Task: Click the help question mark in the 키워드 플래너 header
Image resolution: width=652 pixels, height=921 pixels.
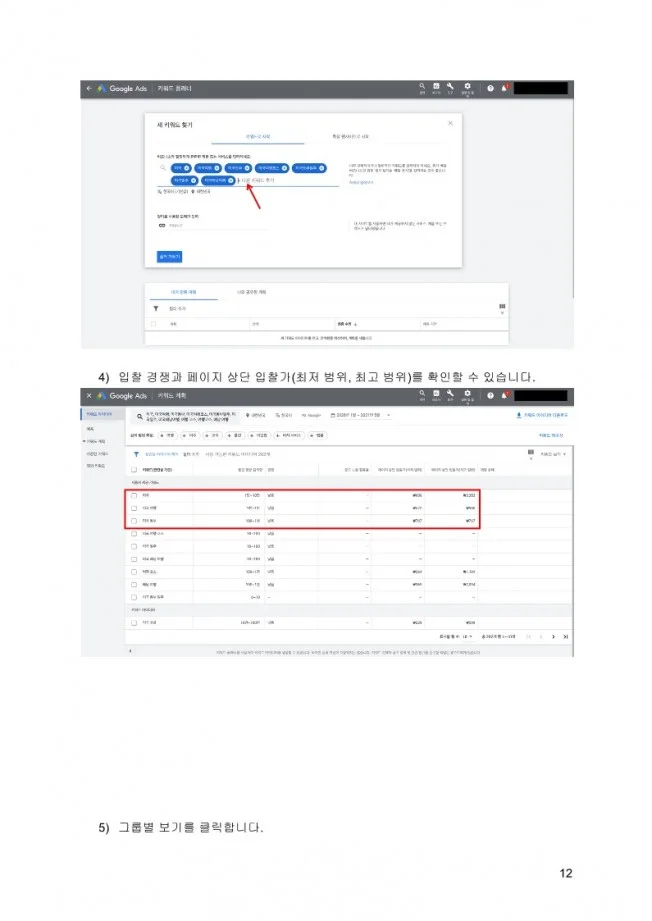Action: [490, 89]
